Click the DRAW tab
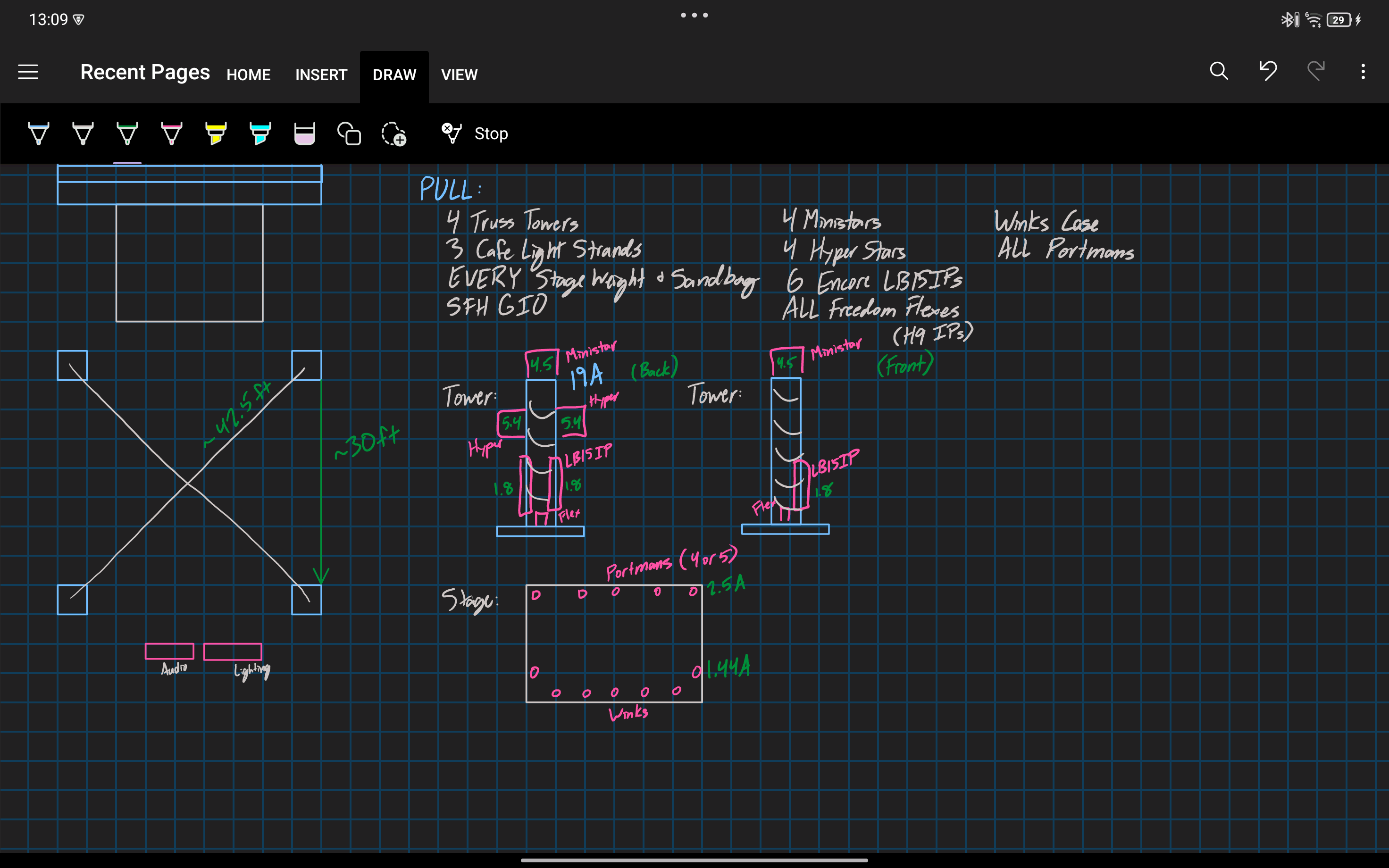1389x868 pixels. coord(394,75)
